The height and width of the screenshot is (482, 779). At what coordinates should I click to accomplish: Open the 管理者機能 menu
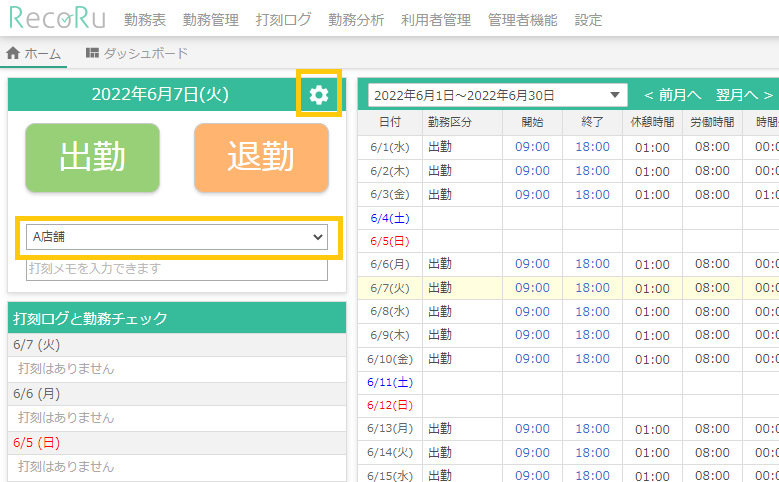[523, 20]
